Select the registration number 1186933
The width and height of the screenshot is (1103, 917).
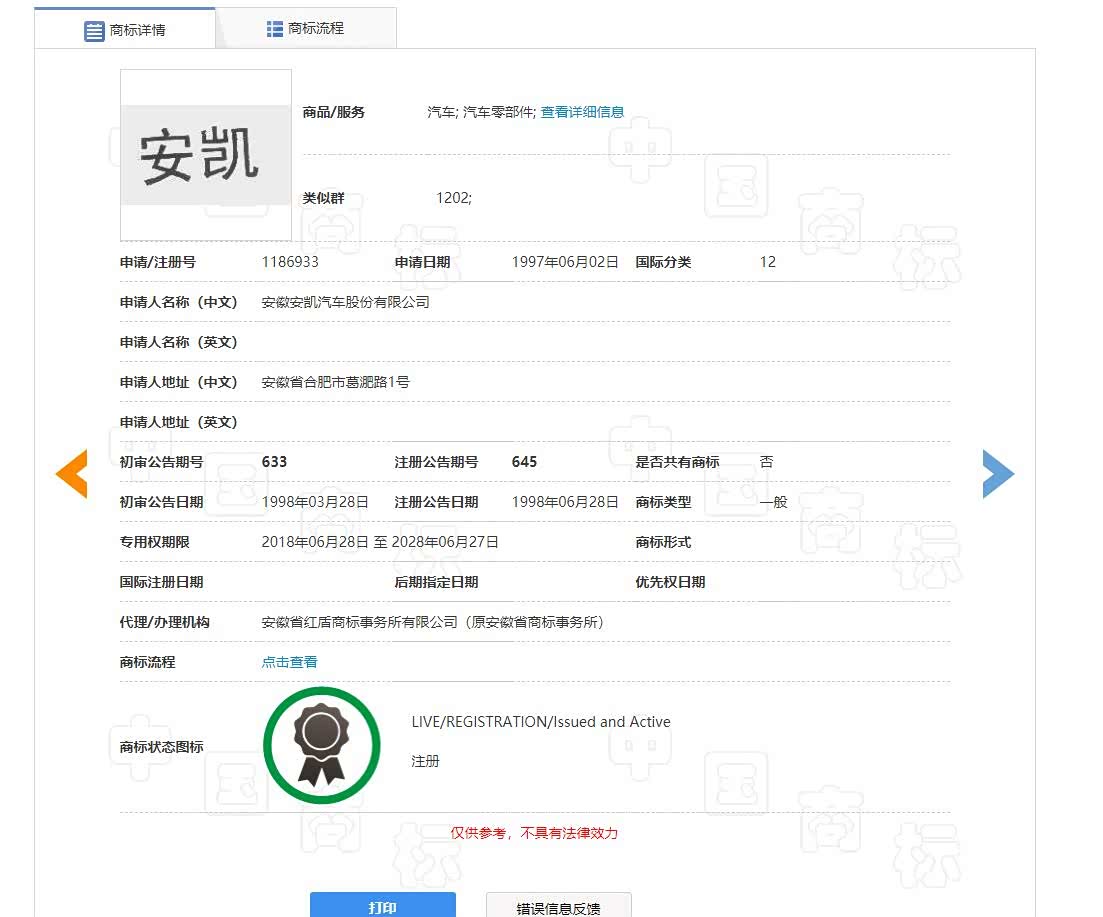pos(290,262)
